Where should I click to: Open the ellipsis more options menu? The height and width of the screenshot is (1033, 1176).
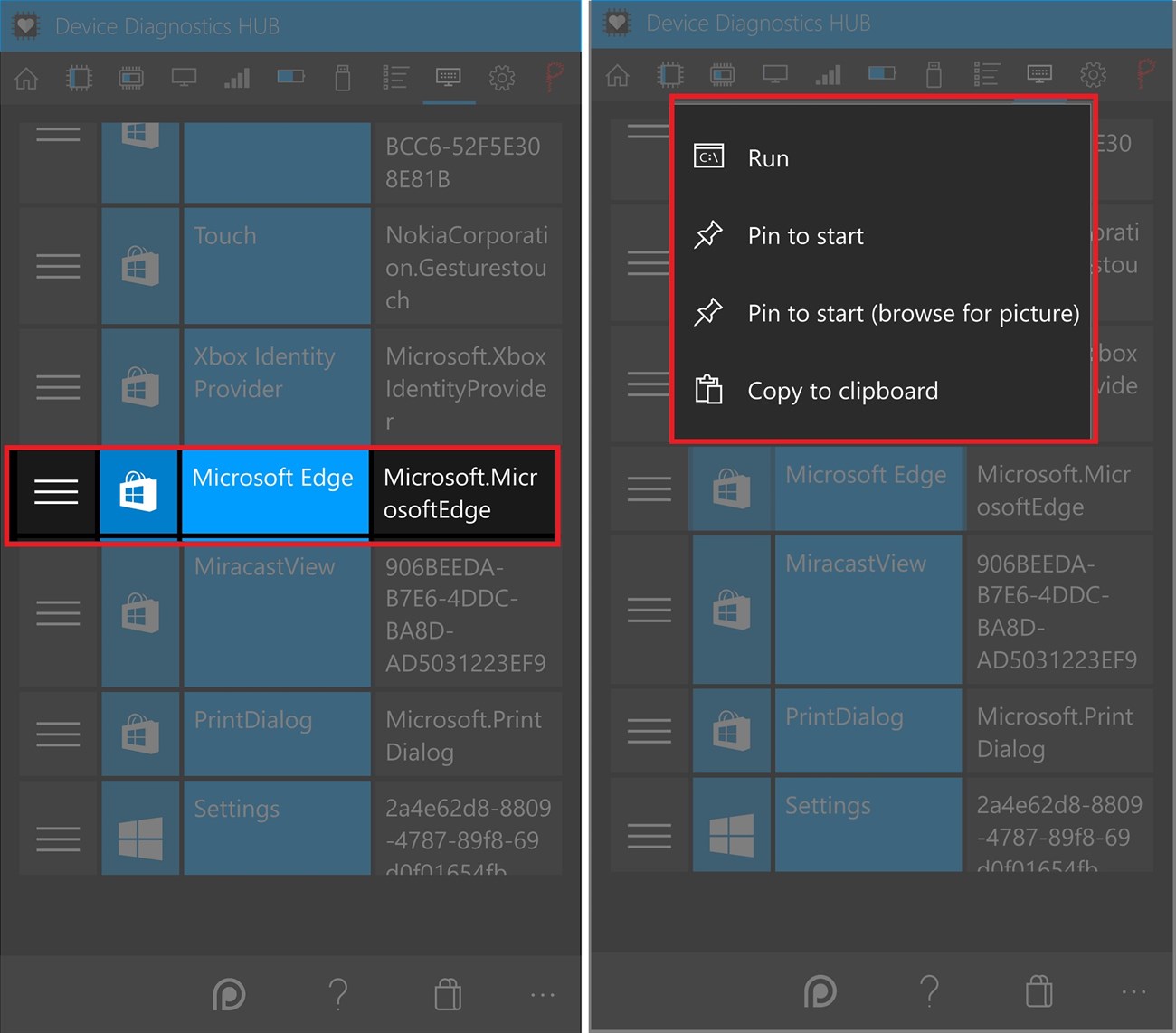coord(542,995)
